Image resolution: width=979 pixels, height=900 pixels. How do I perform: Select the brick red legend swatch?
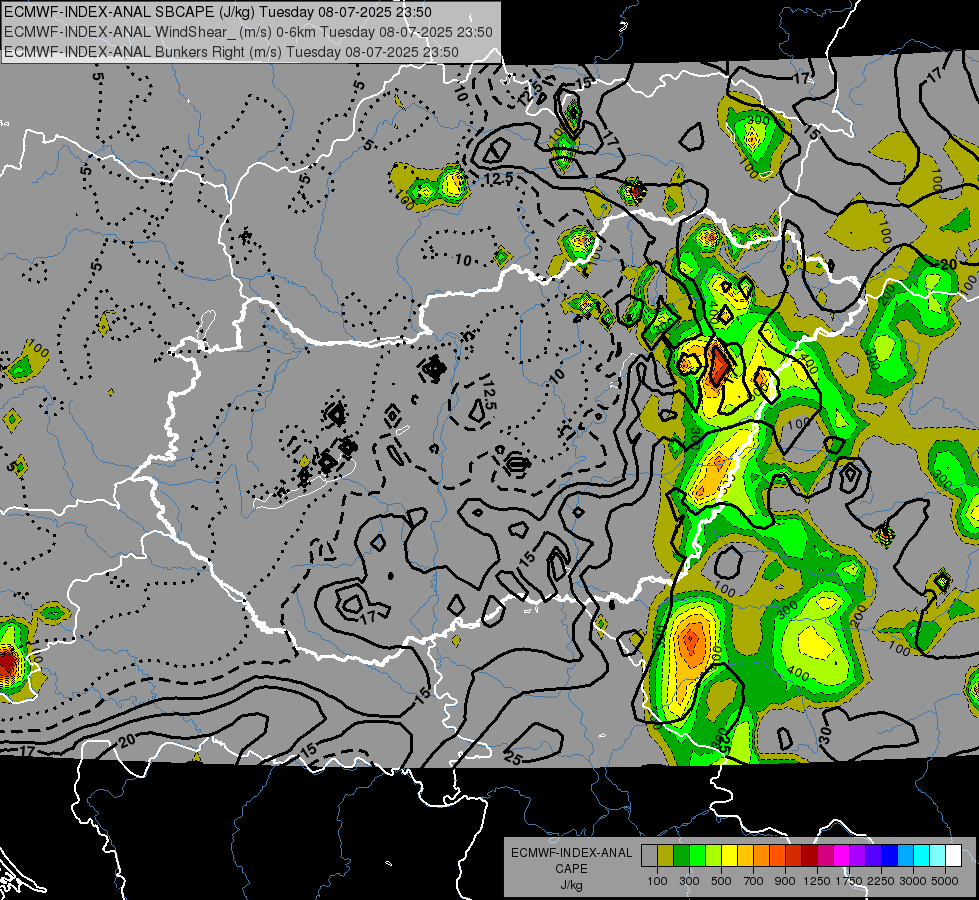coord(794,855)
